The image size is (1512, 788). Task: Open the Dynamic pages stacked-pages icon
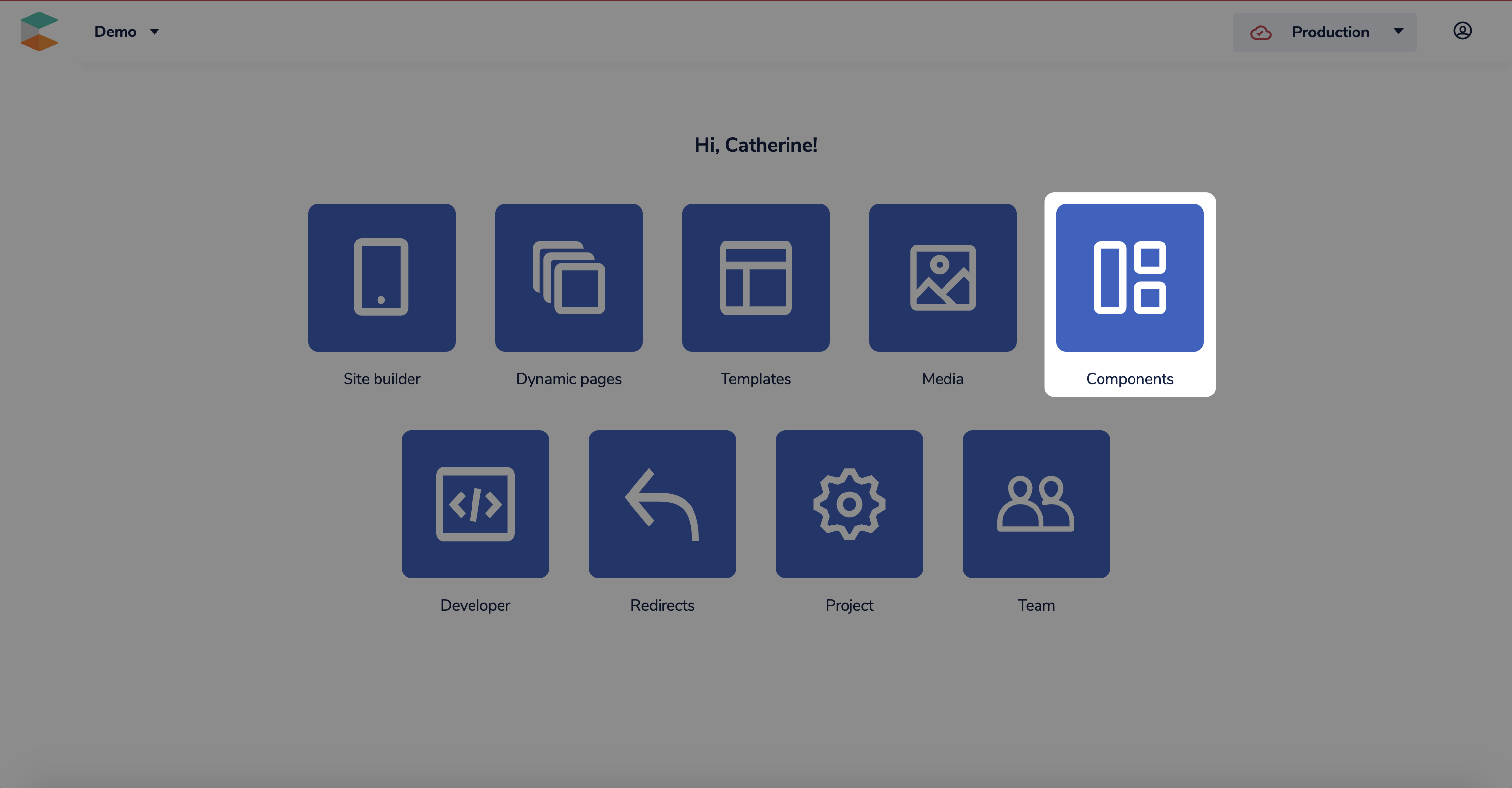point(568,277)
